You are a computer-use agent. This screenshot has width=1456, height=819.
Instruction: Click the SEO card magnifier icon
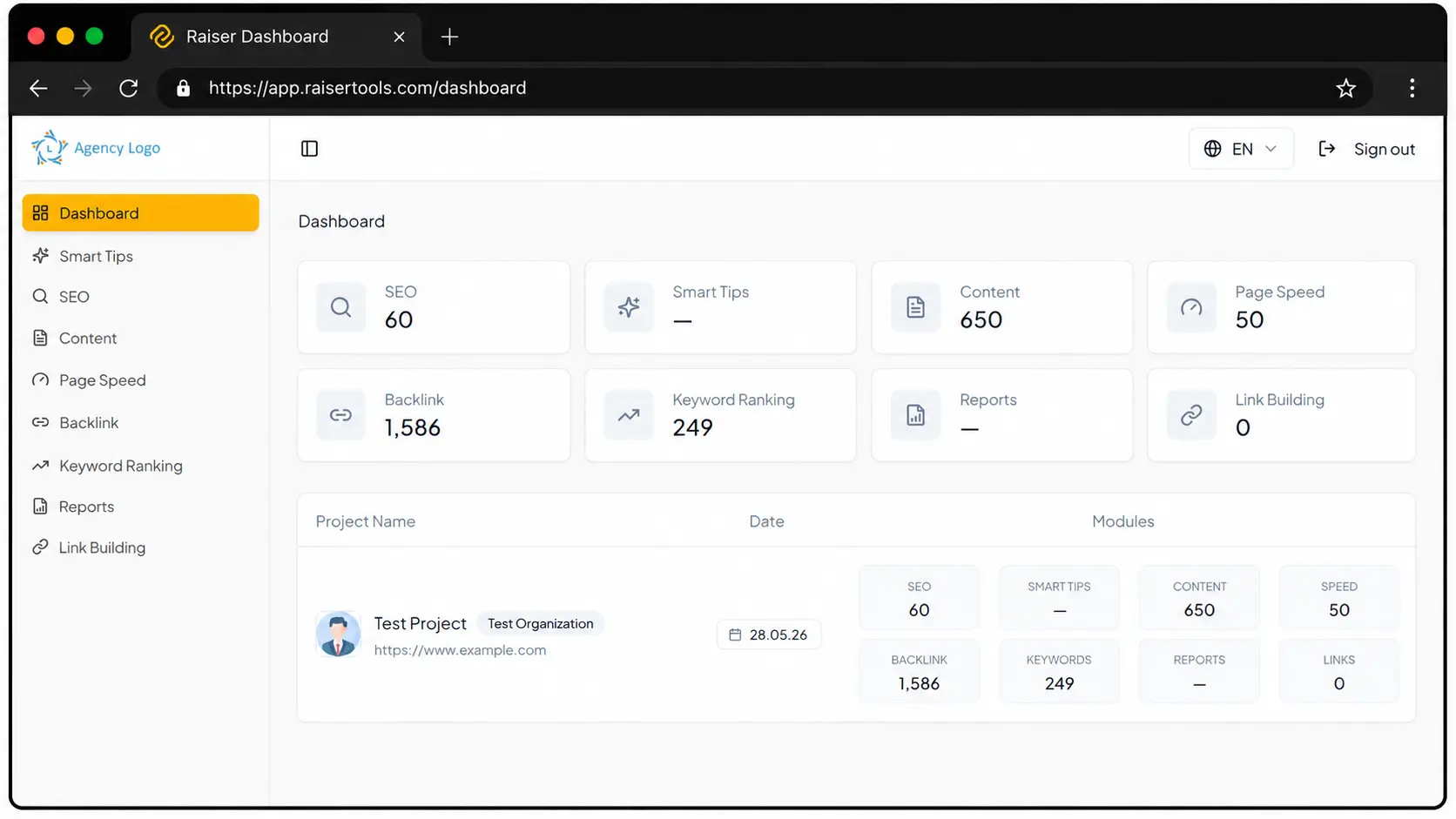coord(341,307)
